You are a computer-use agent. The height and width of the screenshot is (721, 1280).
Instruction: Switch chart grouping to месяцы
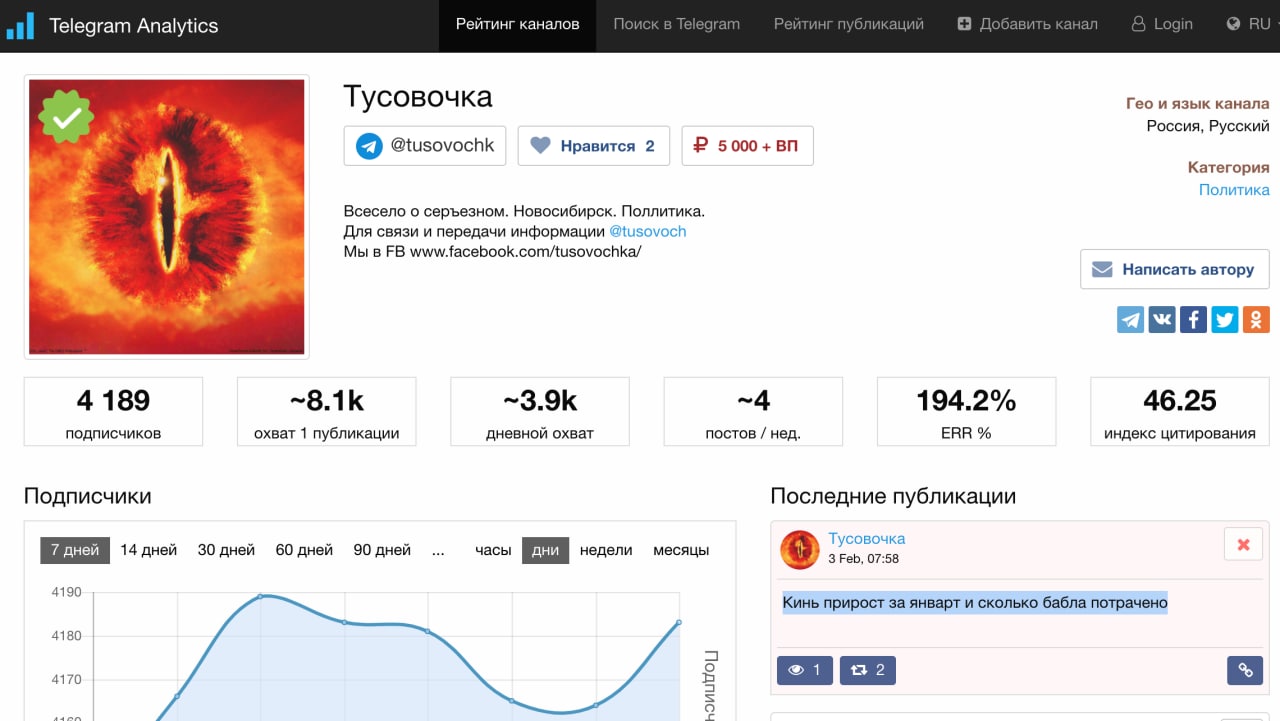pos(681,550)
